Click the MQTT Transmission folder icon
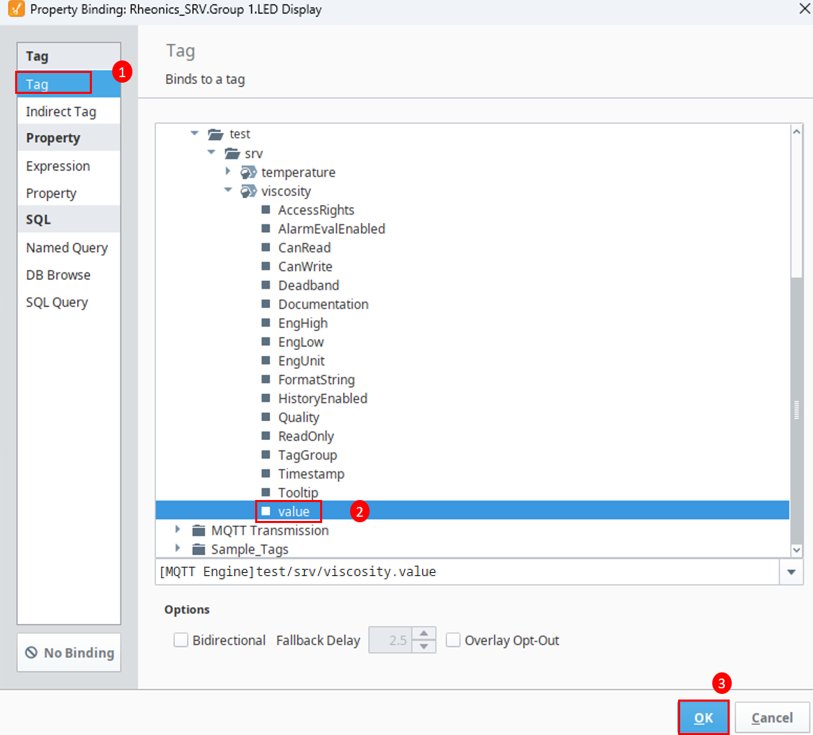The image size is (813, 735). 199,530
